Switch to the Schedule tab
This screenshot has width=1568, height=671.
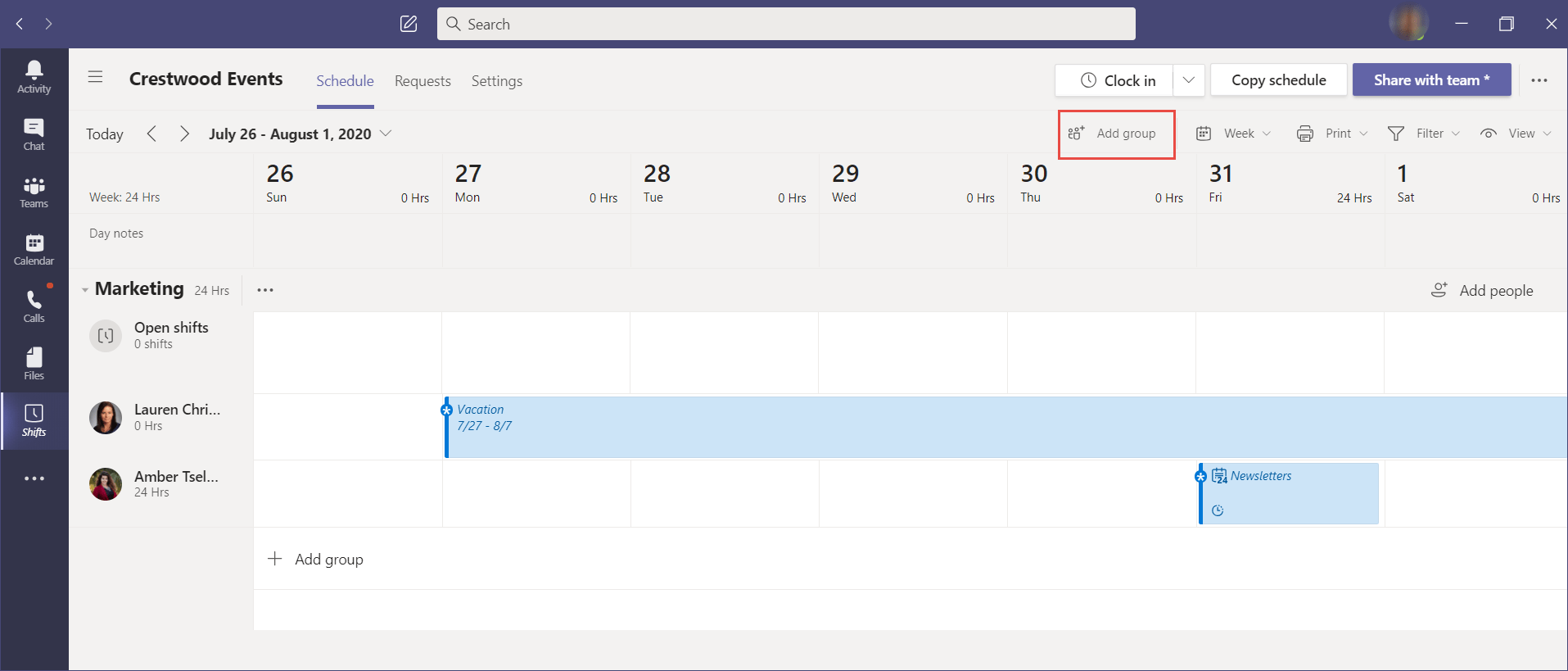pos(345,81)
